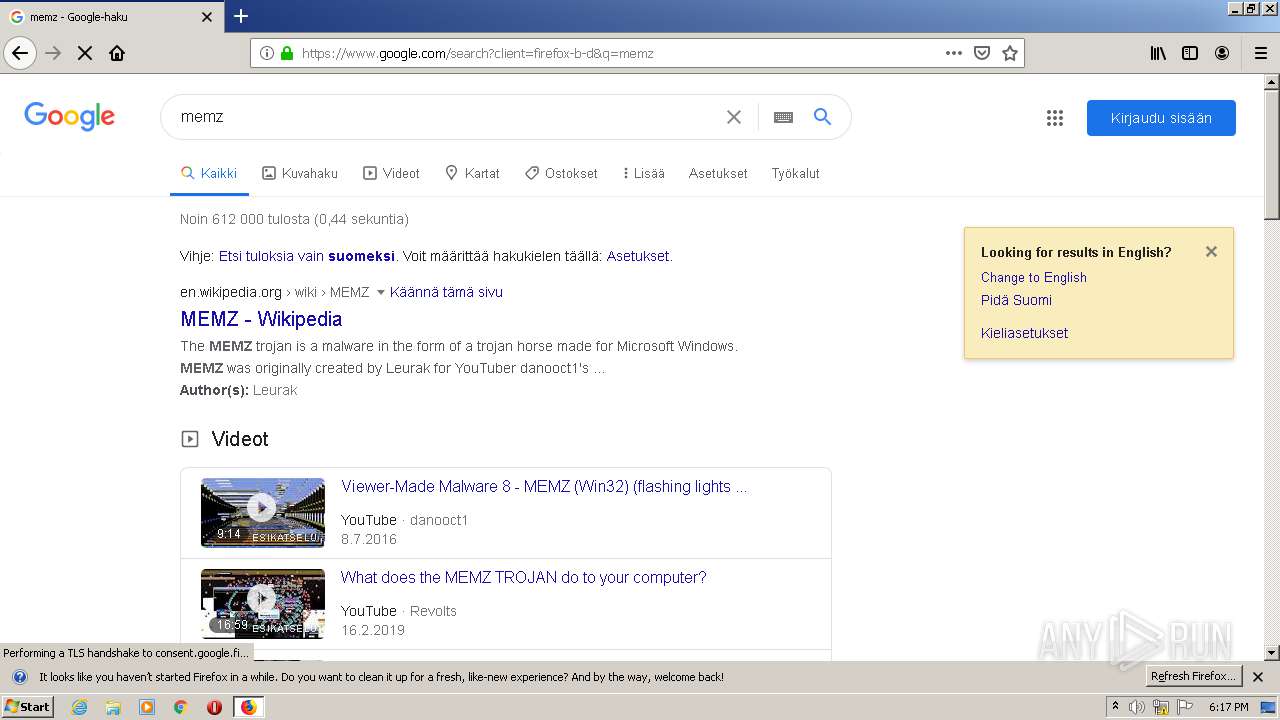Play the Revolts video thumbnail
1280x720 pixels.
coord(263,603)
